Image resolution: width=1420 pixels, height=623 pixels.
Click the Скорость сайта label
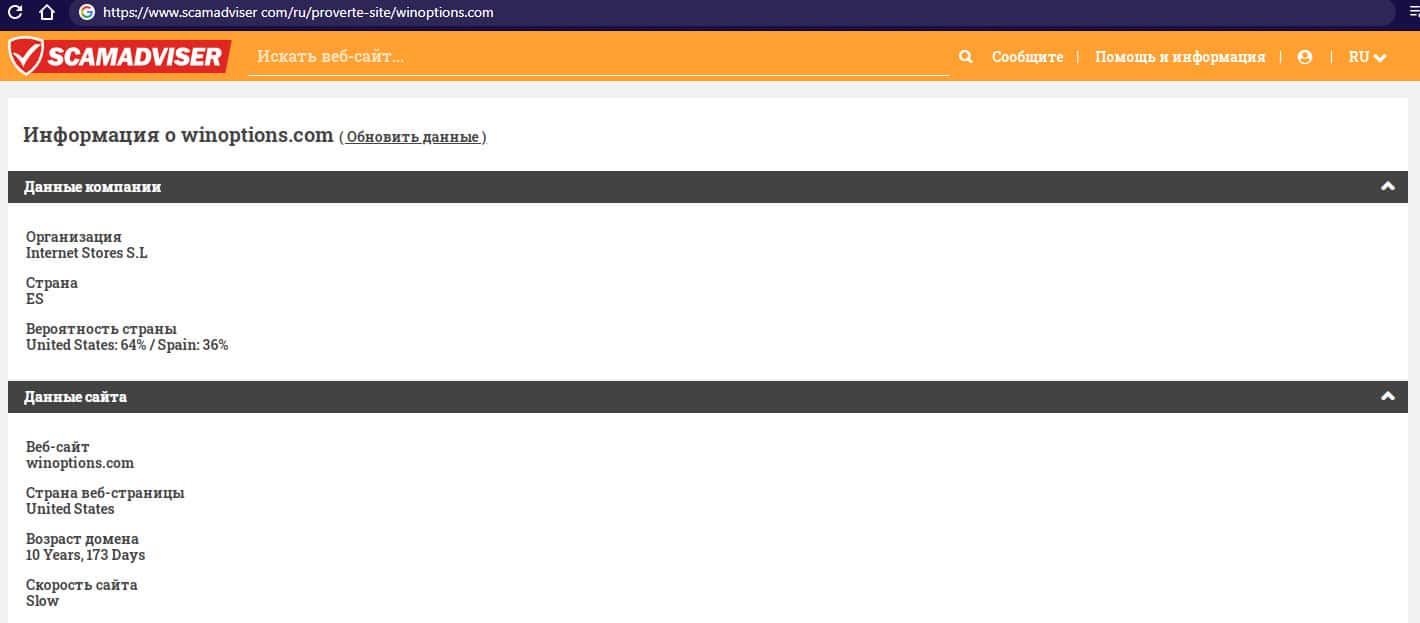(82, 585)
